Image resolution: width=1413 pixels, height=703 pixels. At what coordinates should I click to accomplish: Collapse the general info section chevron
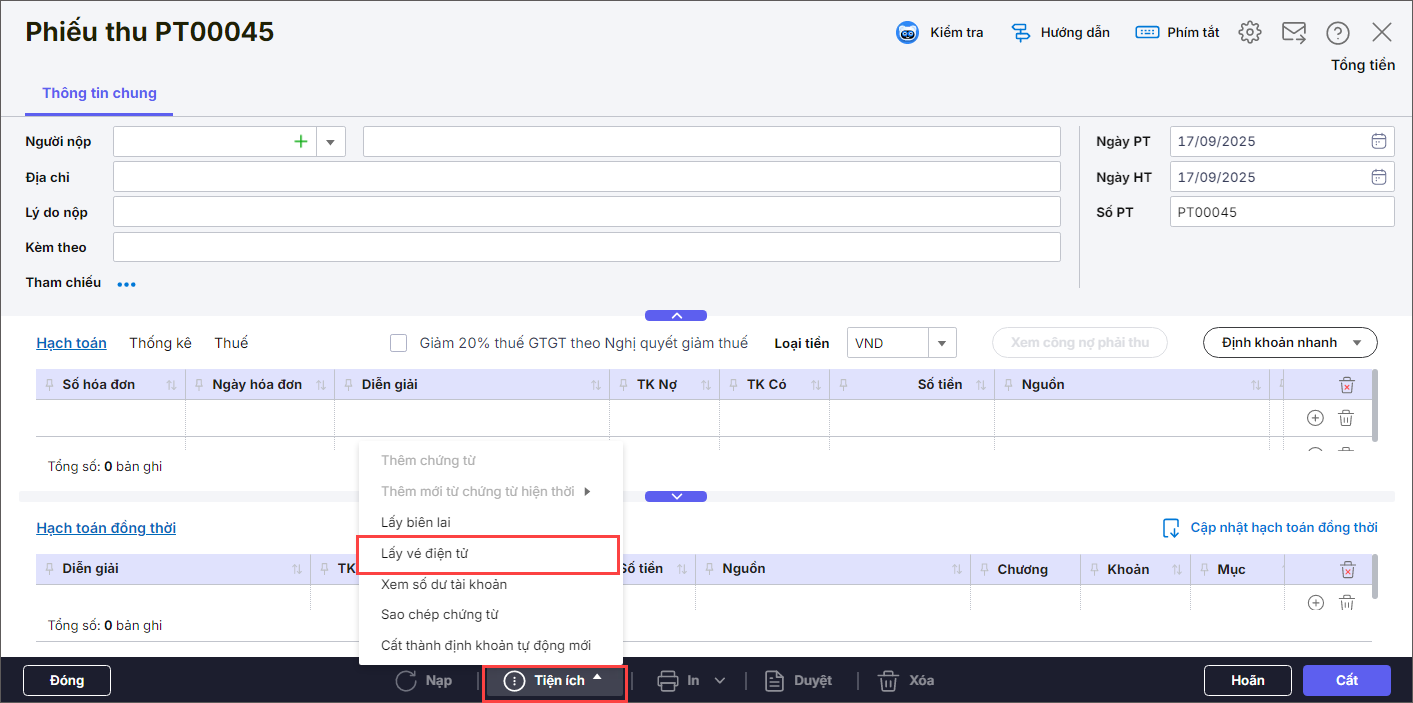click(676, 315)
